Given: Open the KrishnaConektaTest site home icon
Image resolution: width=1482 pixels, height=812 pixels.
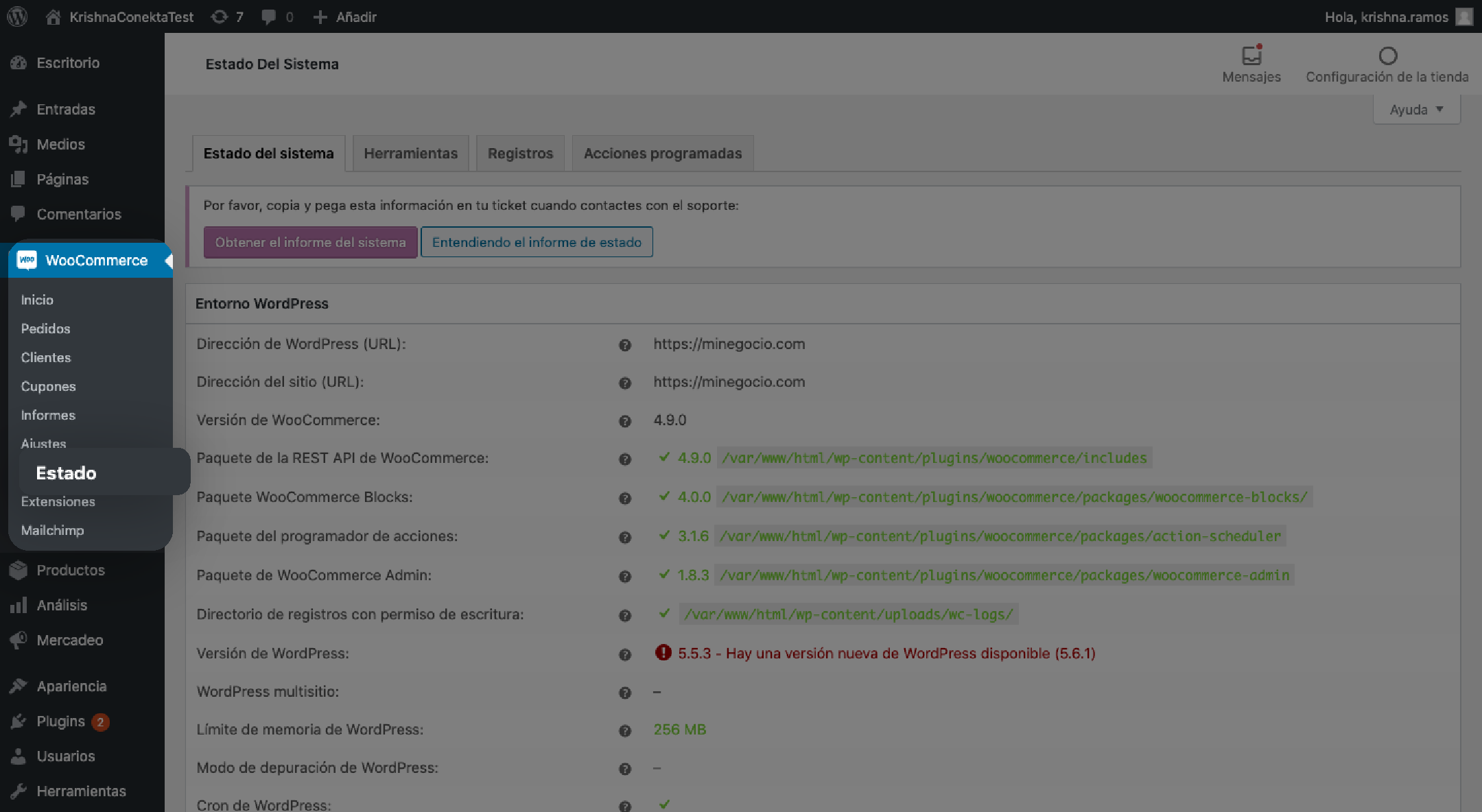Looking at the screenshot, I should [53, 16].
